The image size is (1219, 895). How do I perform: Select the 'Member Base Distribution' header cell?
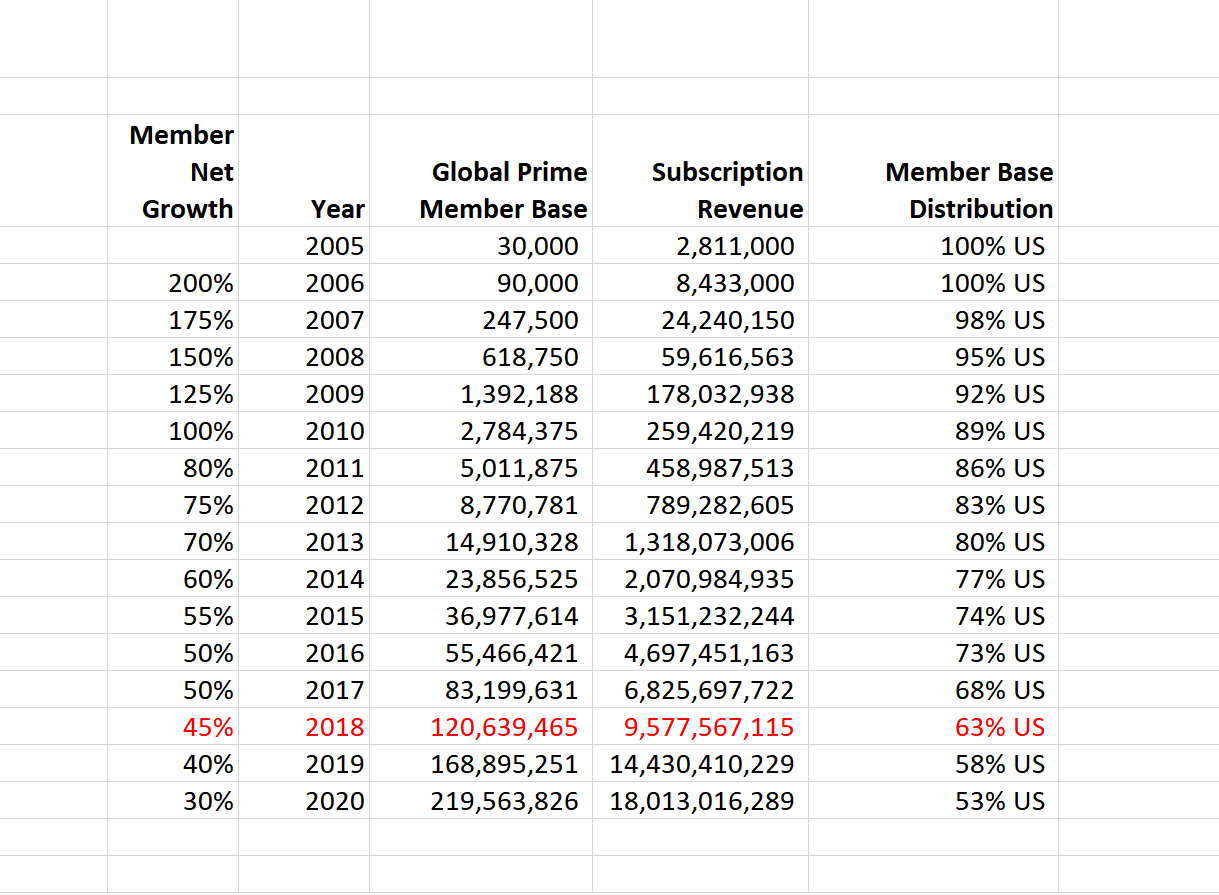(934, 171)
